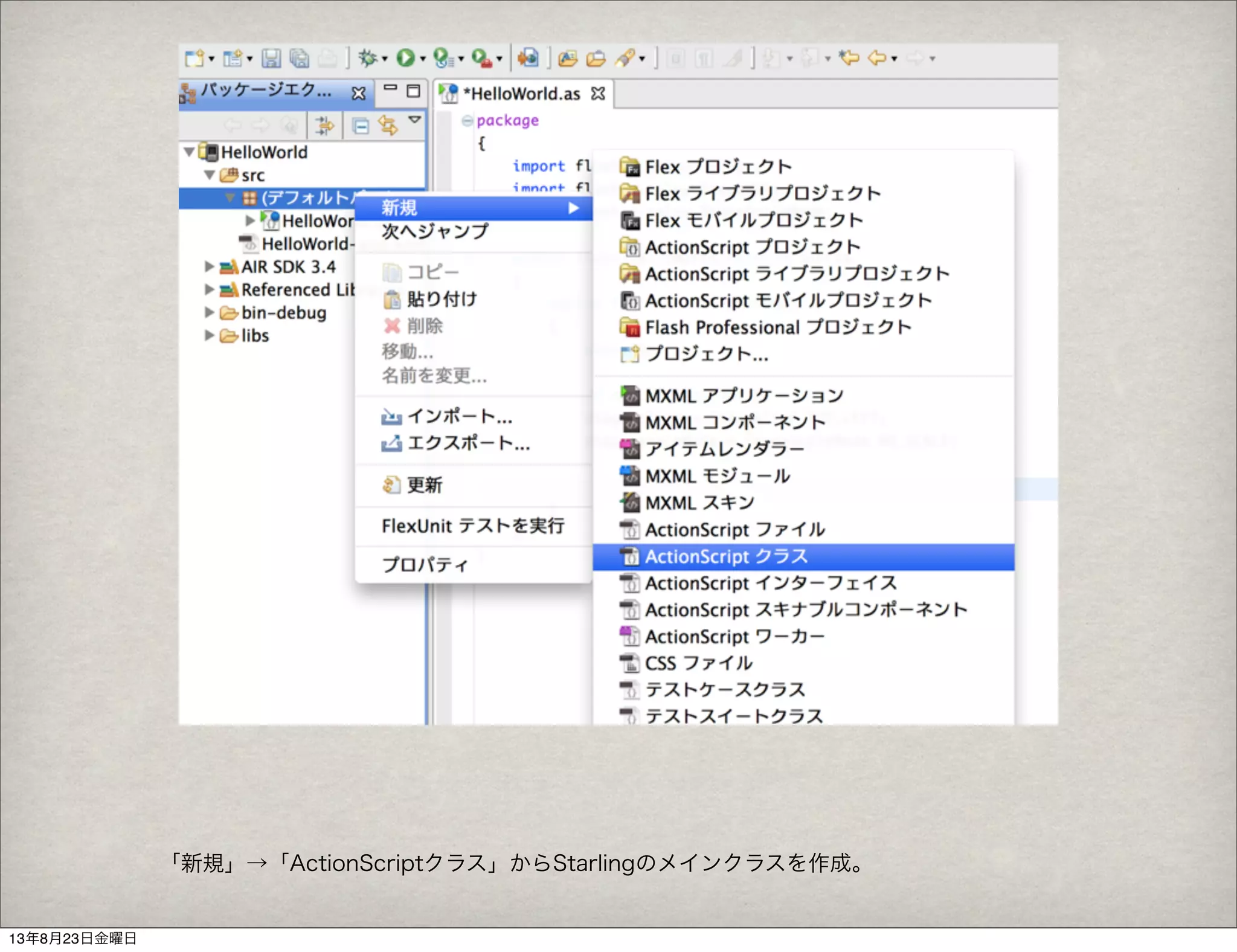Collapse the src folder node

click(x=210, y=175)
